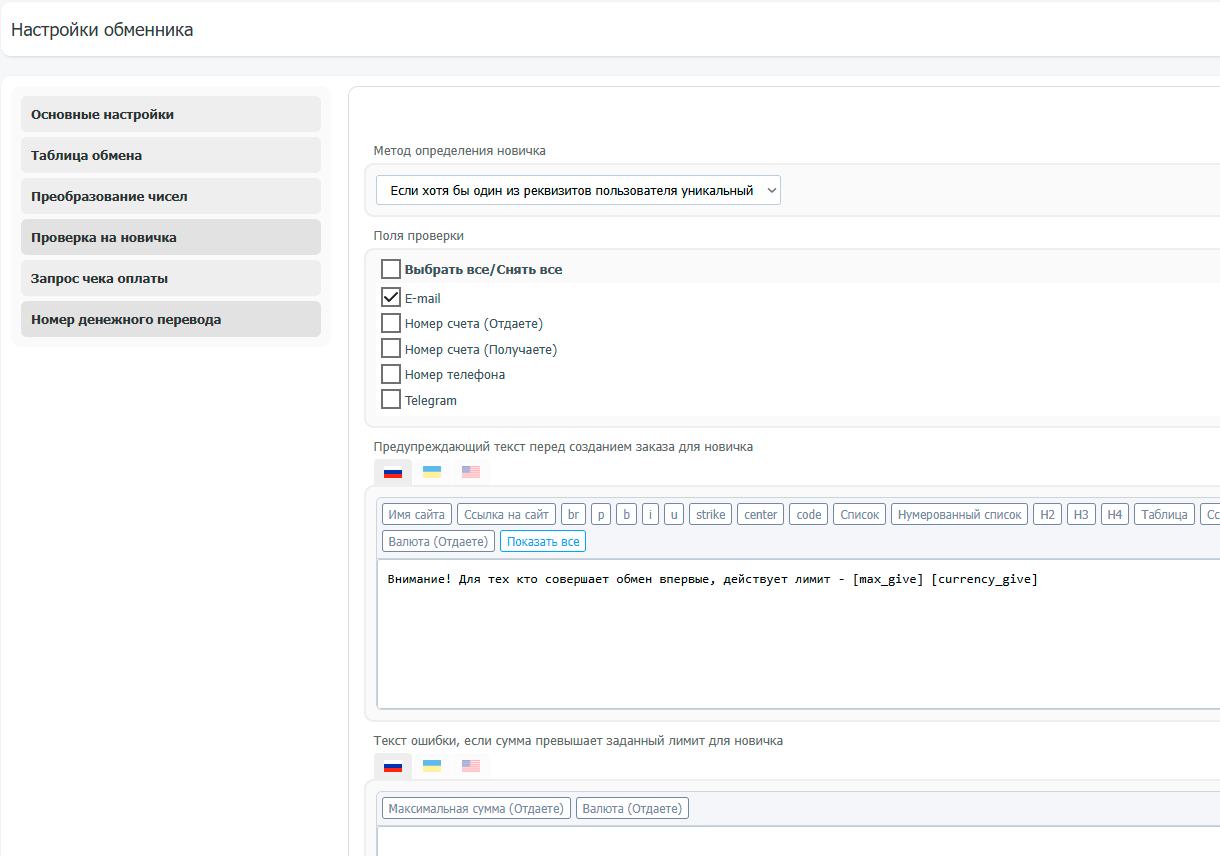Screen dimensions: 1220x856
Task: Enable the Telegram checkbox
Action: pos(391,400)
